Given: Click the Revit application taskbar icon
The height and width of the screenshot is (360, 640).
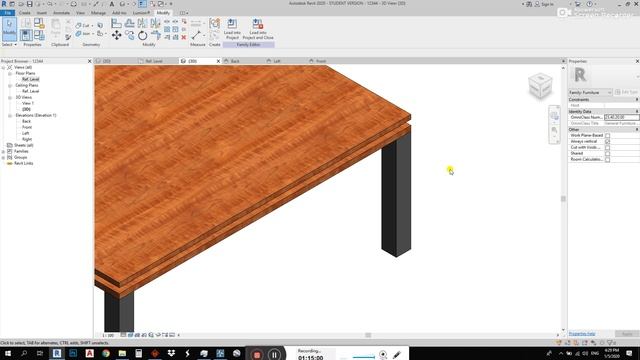Looking at the screenshot, I should (57, 353).
